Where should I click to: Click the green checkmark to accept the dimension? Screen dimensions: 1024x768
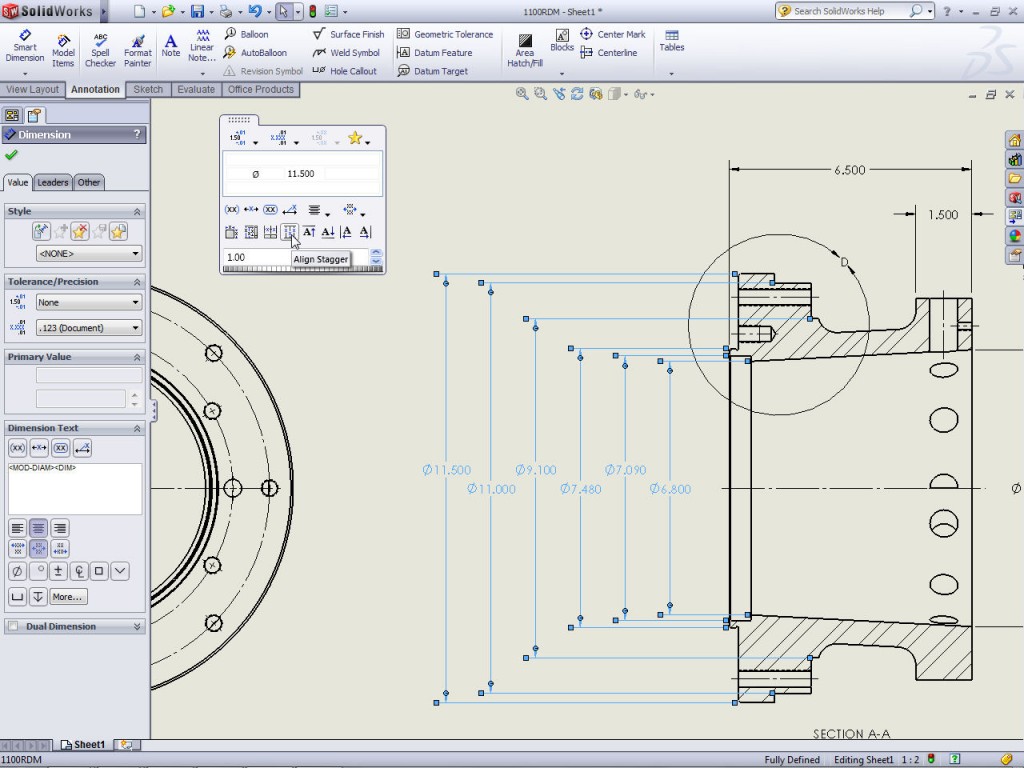[13, 155]
